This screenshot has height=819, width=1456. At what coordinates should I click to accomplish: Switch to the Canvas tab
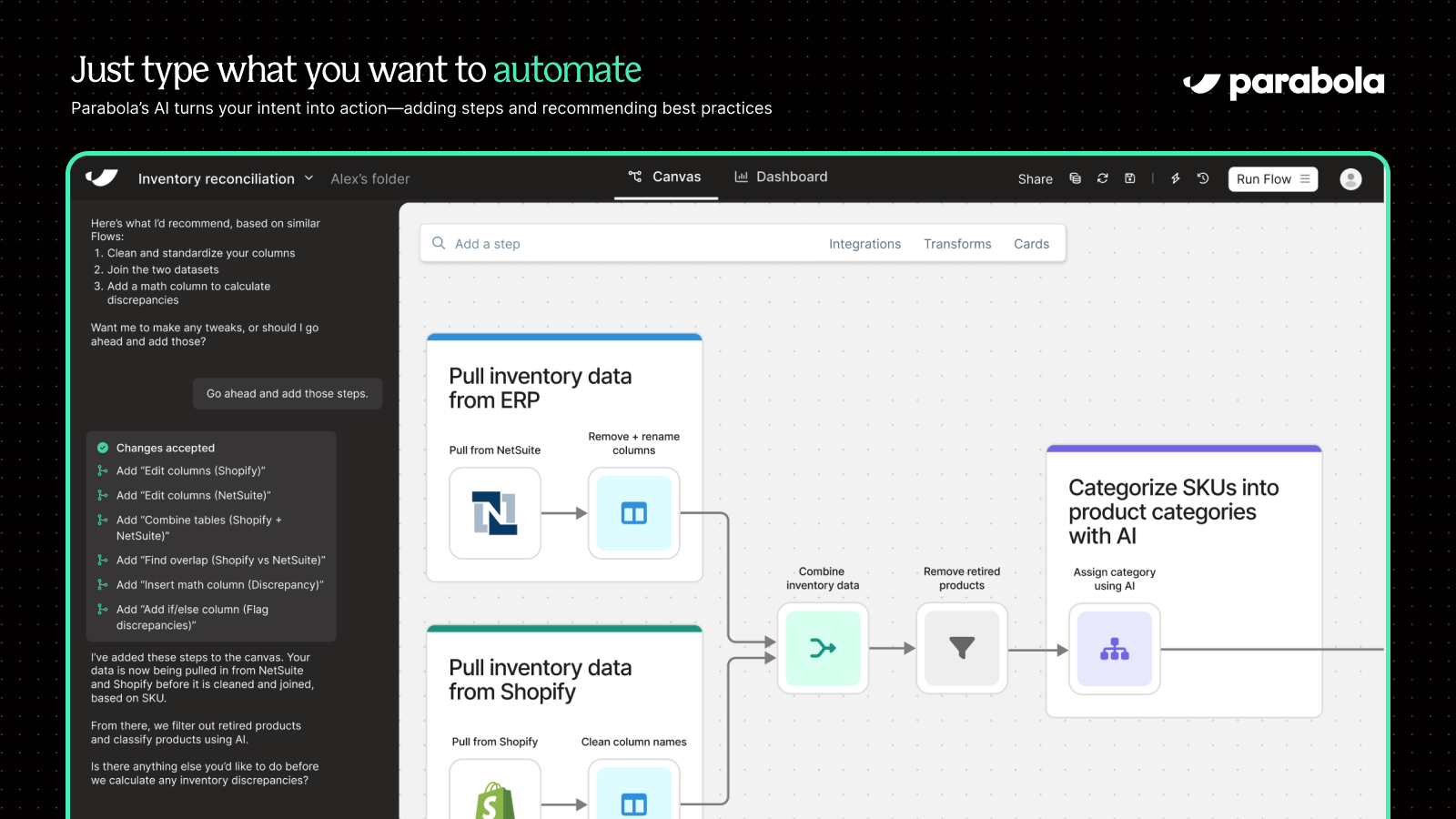[x=665, y=177]
